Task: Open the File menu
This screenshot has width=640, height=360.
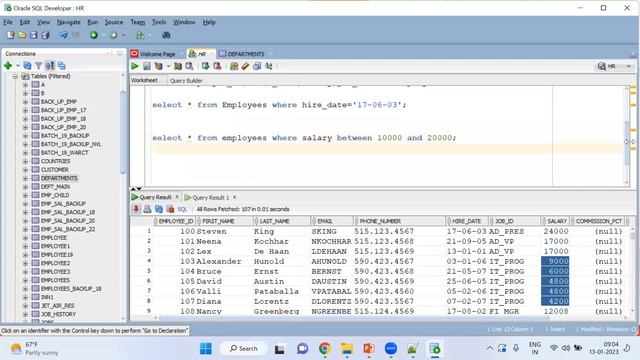Action: (x=8, y=22)
